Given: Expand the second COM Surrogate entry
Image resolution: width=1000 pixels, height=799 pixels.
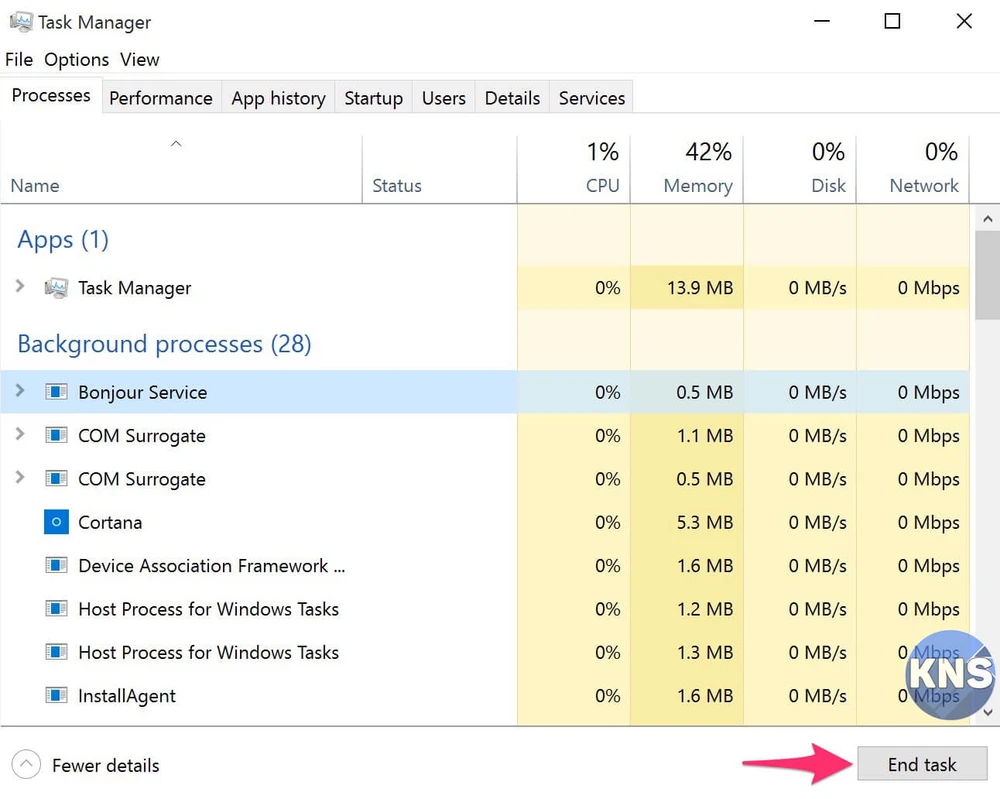Looking at the screenshot, I should coord(20,478).
